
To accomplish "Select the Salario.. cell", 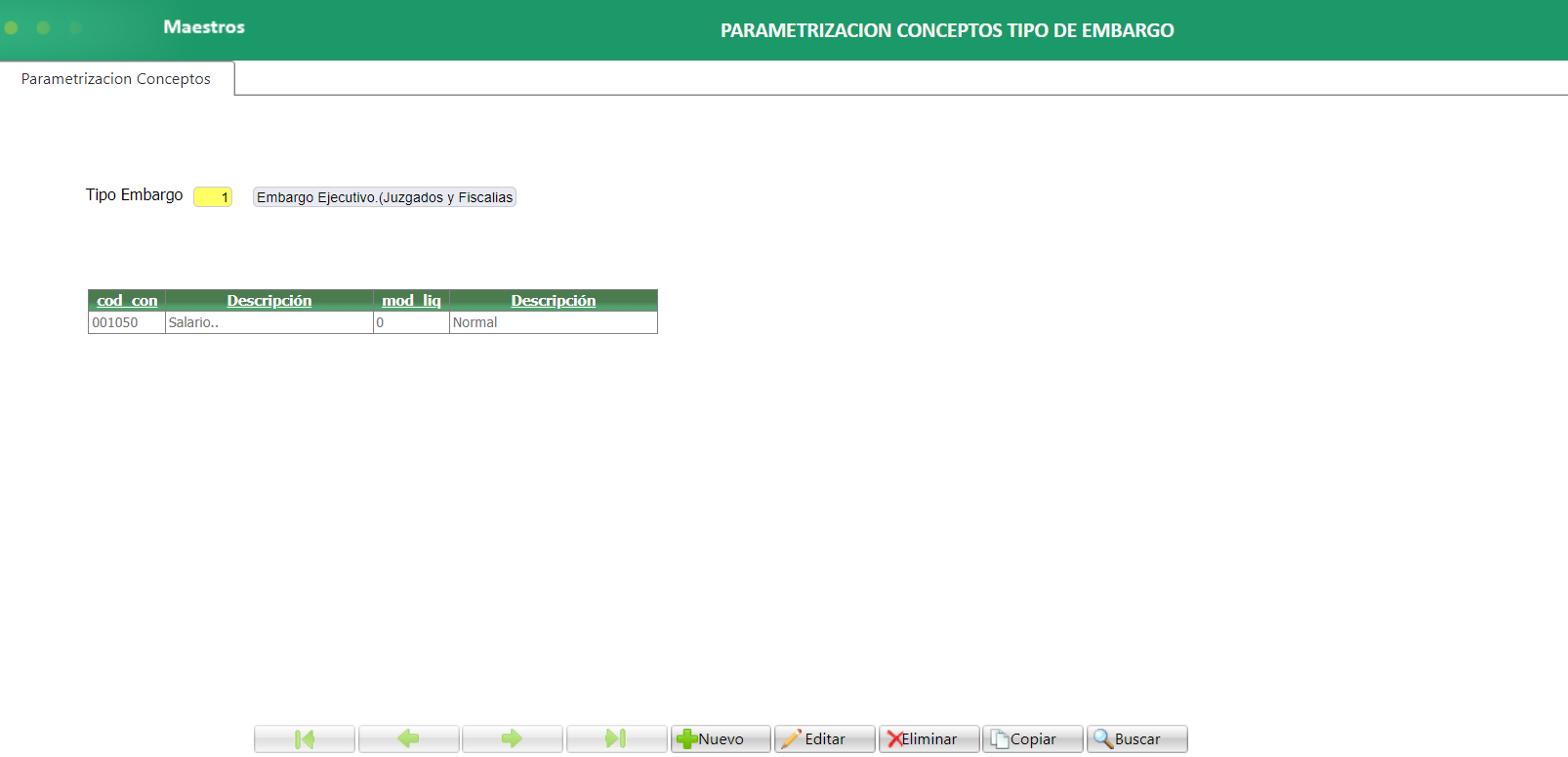I will (x=269, y=322).
